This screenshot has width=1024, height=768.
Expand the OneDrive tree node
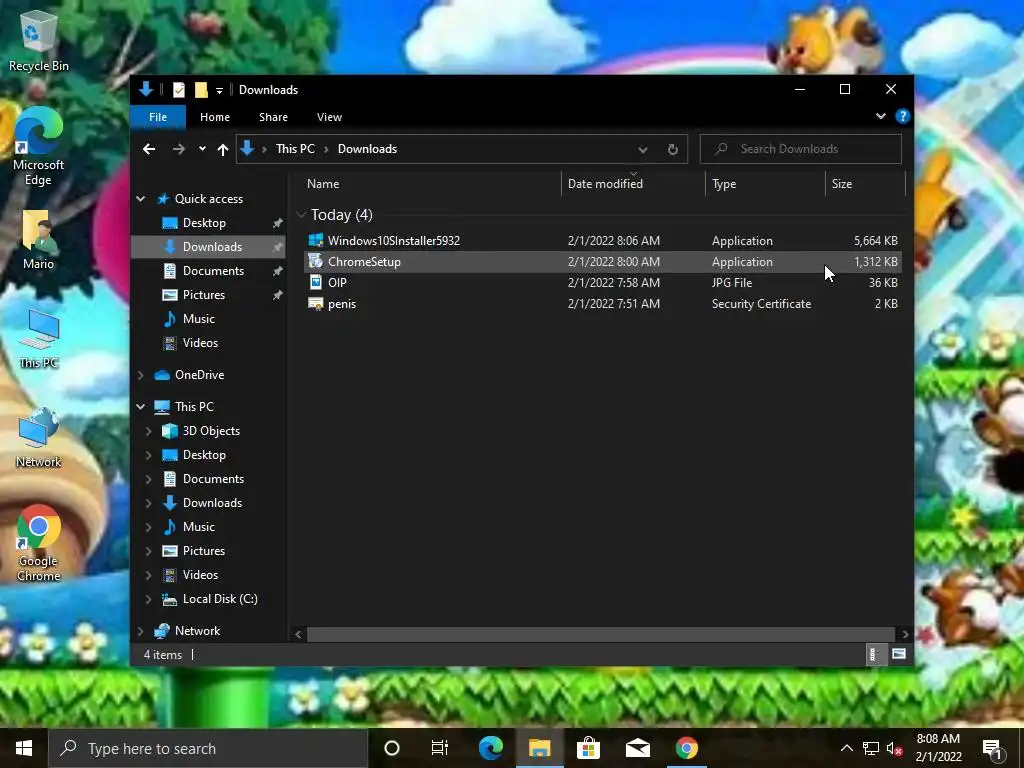point(140,375)
